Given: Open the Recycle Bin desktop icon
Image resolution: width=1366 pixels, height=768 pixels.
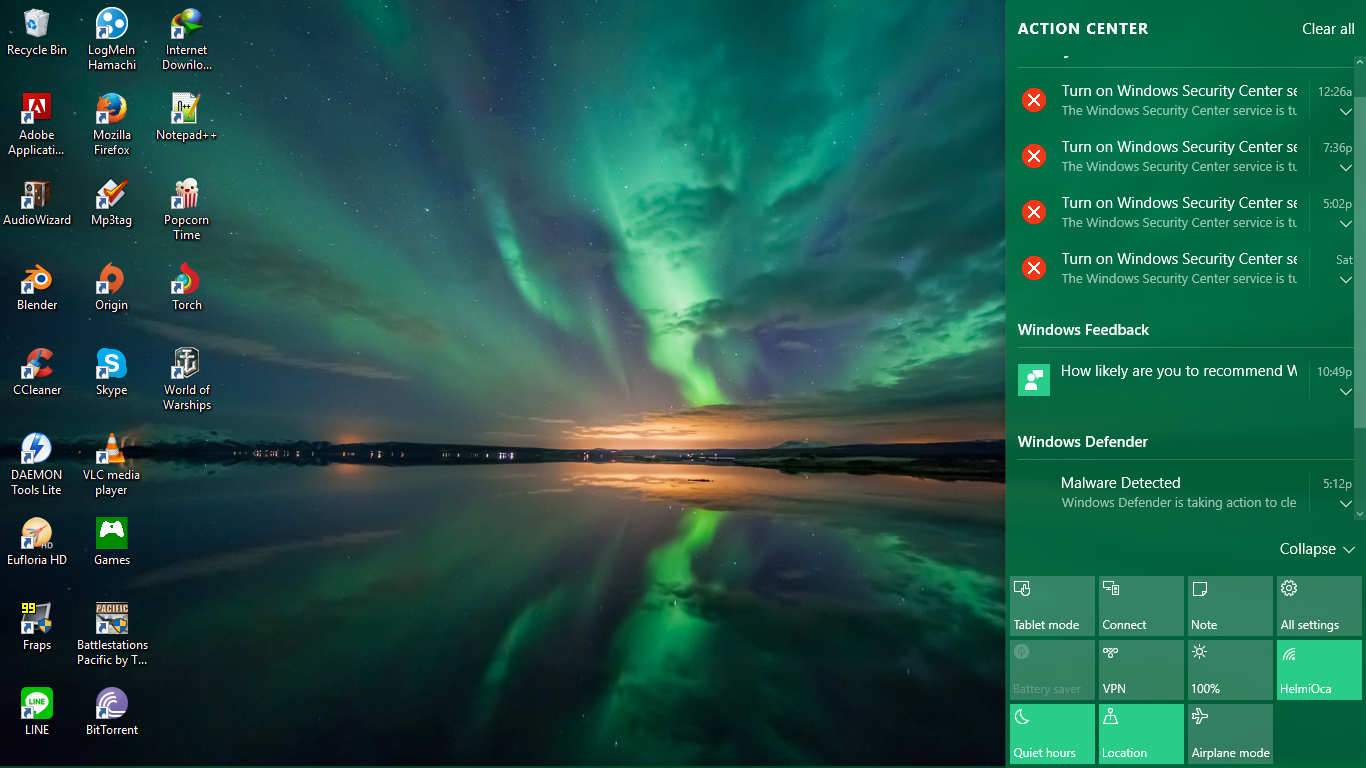Looking at the screenshot, I should coord(37,32).
